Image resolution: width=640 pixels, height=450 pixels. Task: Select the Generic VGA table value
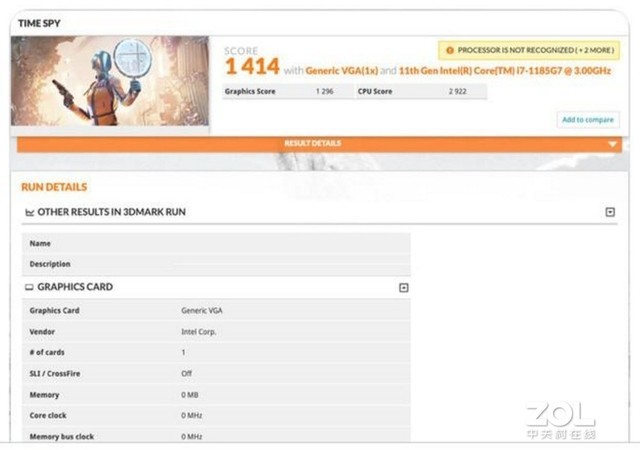[202, 311]
